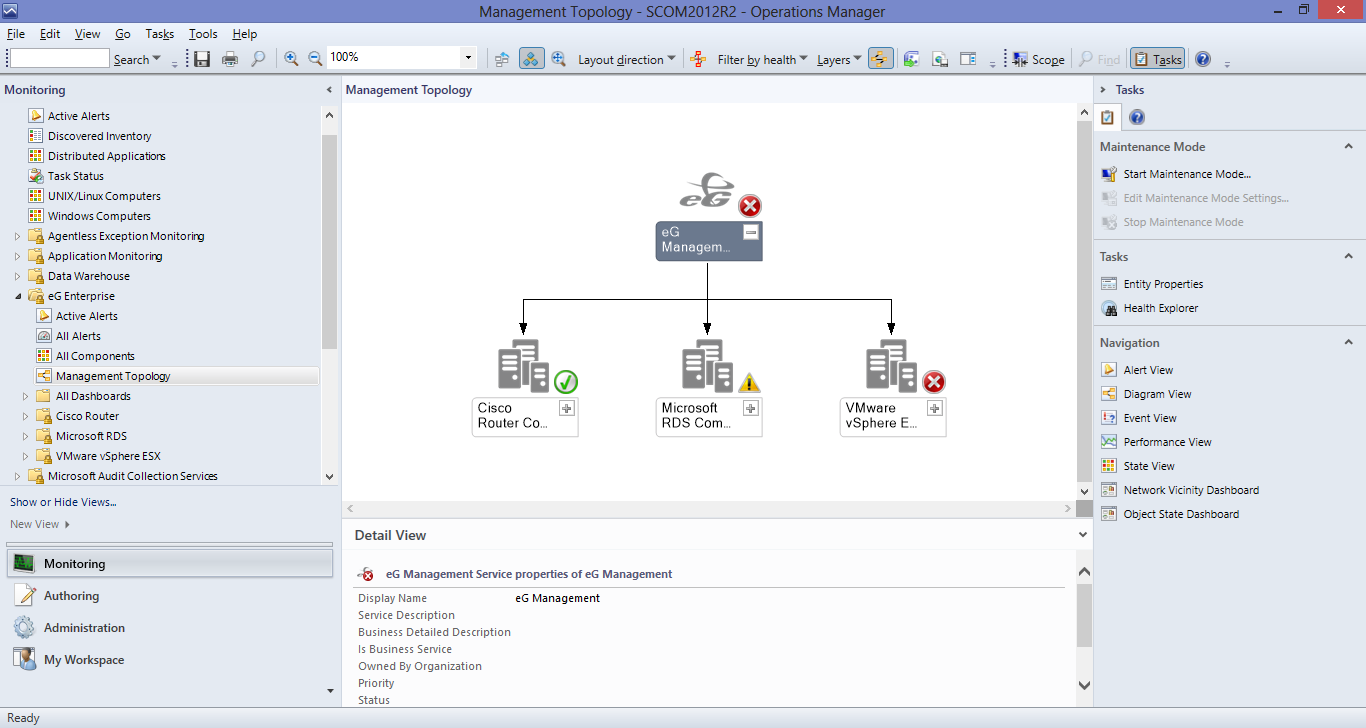Collapse the Navigation section chevron

point(1348,342)
